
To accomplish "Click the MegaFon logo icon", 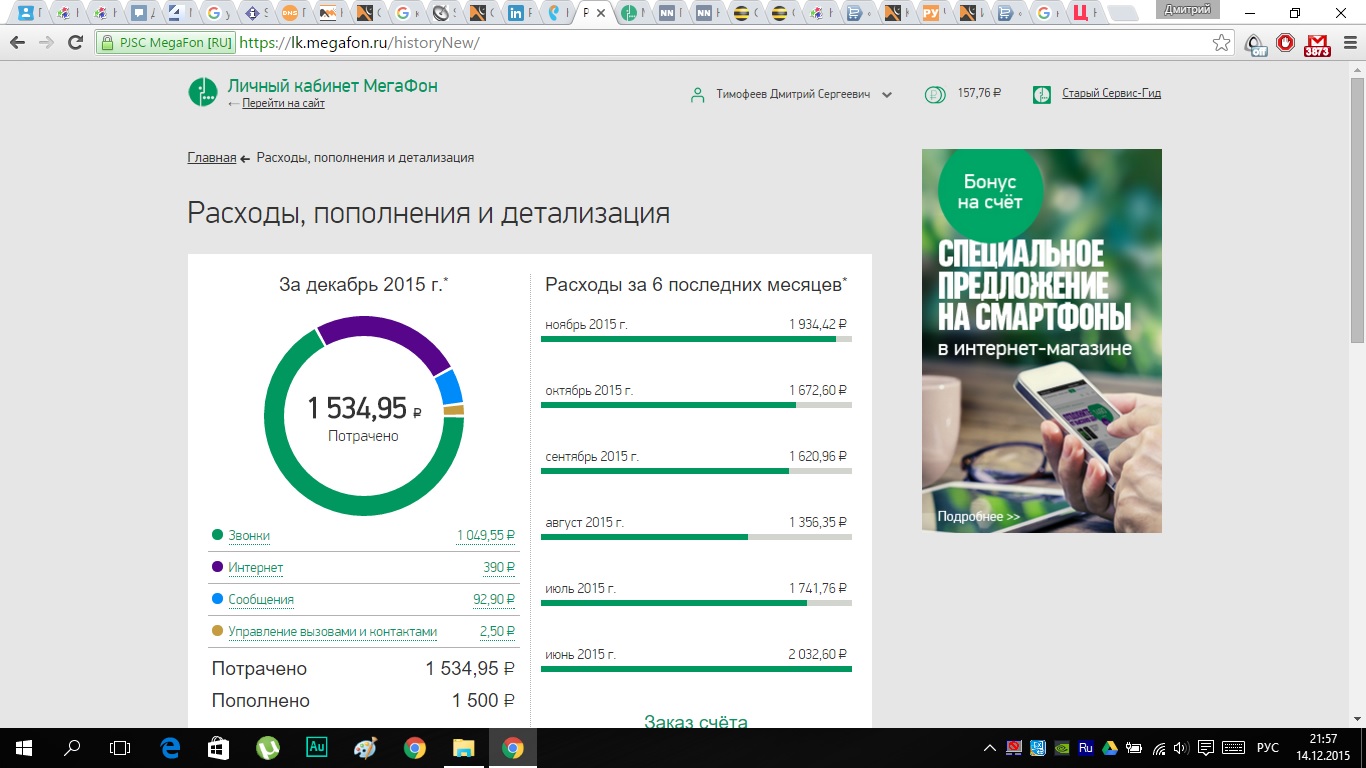I will (x=203, y=92).
